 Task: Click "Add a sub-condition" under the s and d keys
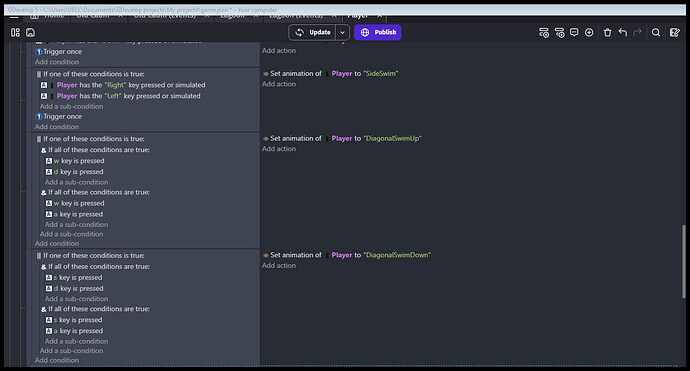click(77, 299)
